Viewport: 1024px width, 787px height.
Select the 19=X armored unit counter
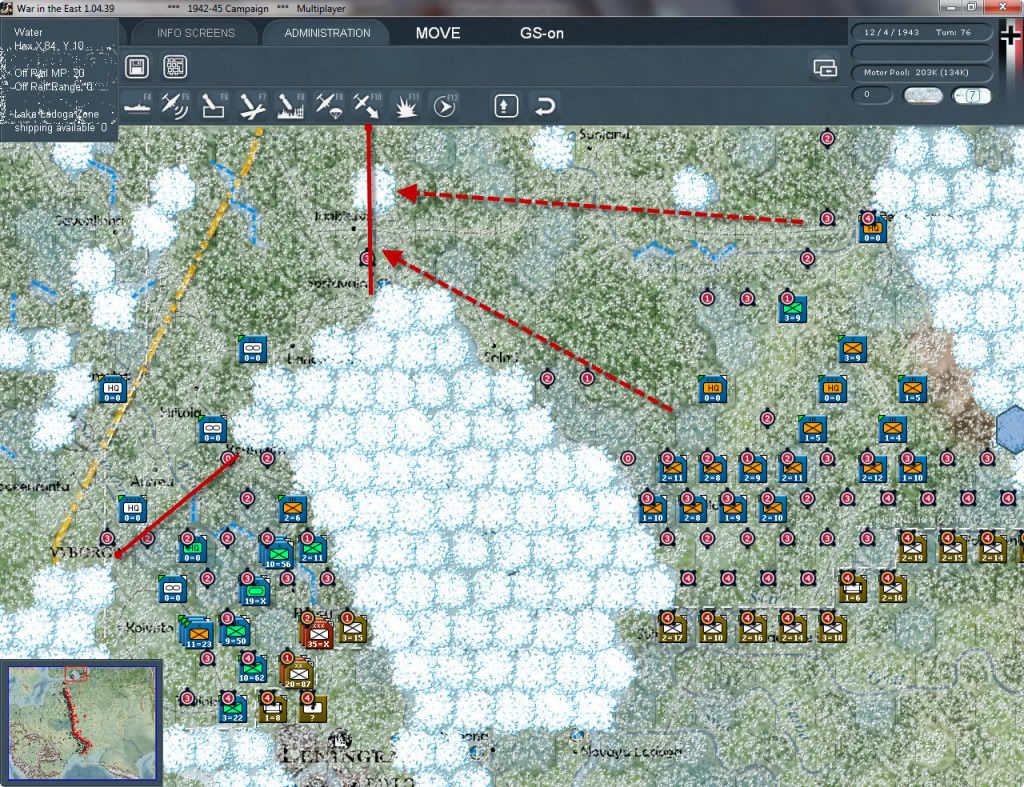click(x=255, y=592)
